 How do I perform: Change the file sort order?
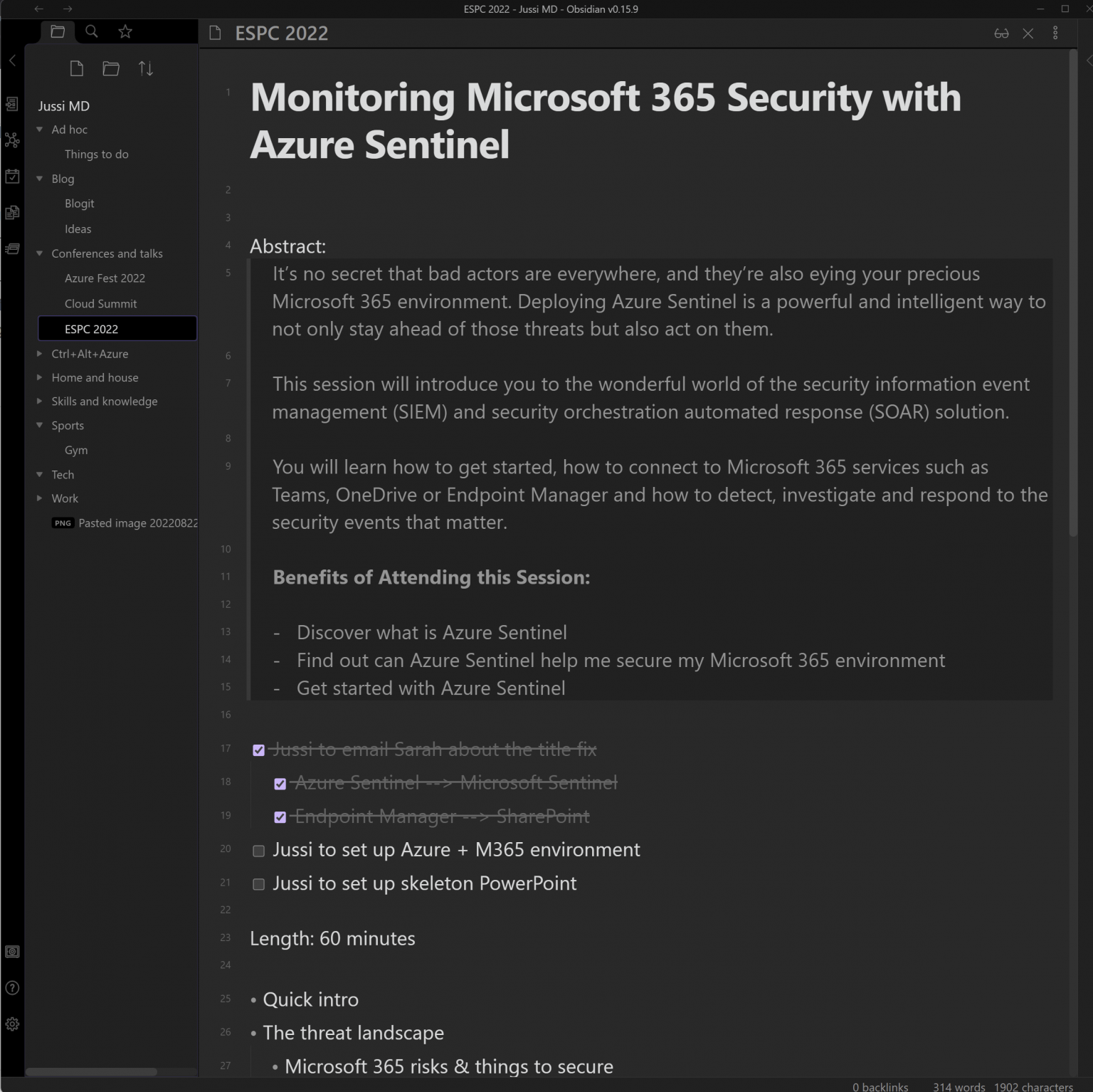146,68
